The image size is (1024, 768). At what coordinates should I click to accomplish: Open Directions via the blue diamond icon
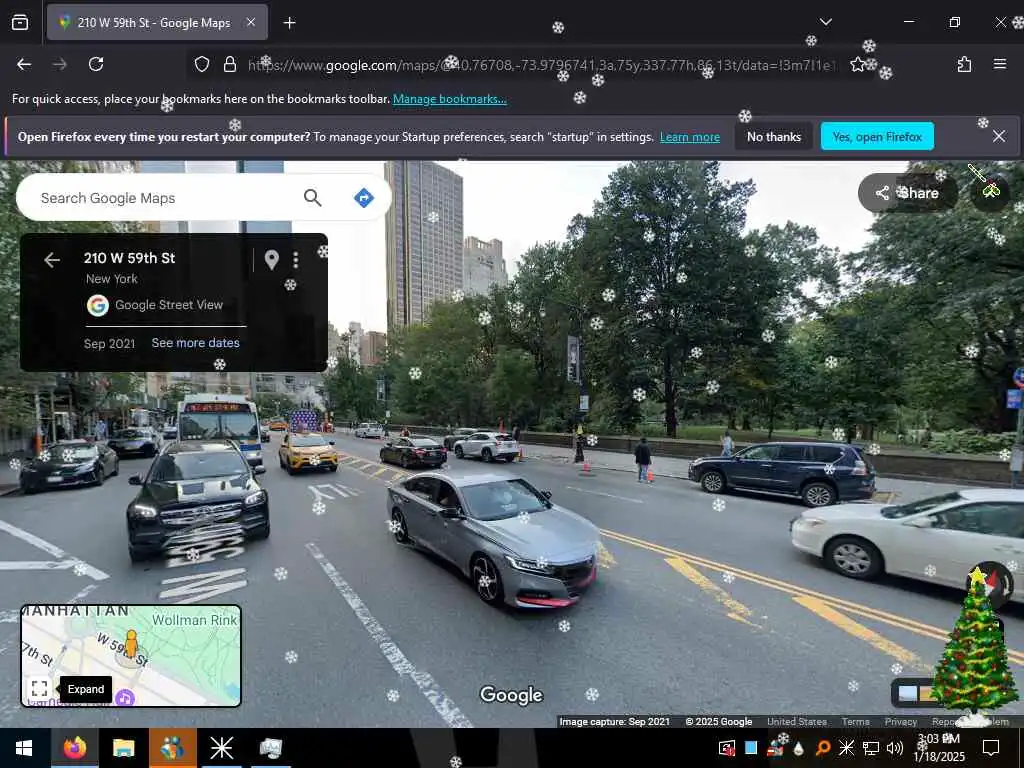pos(364,198)
